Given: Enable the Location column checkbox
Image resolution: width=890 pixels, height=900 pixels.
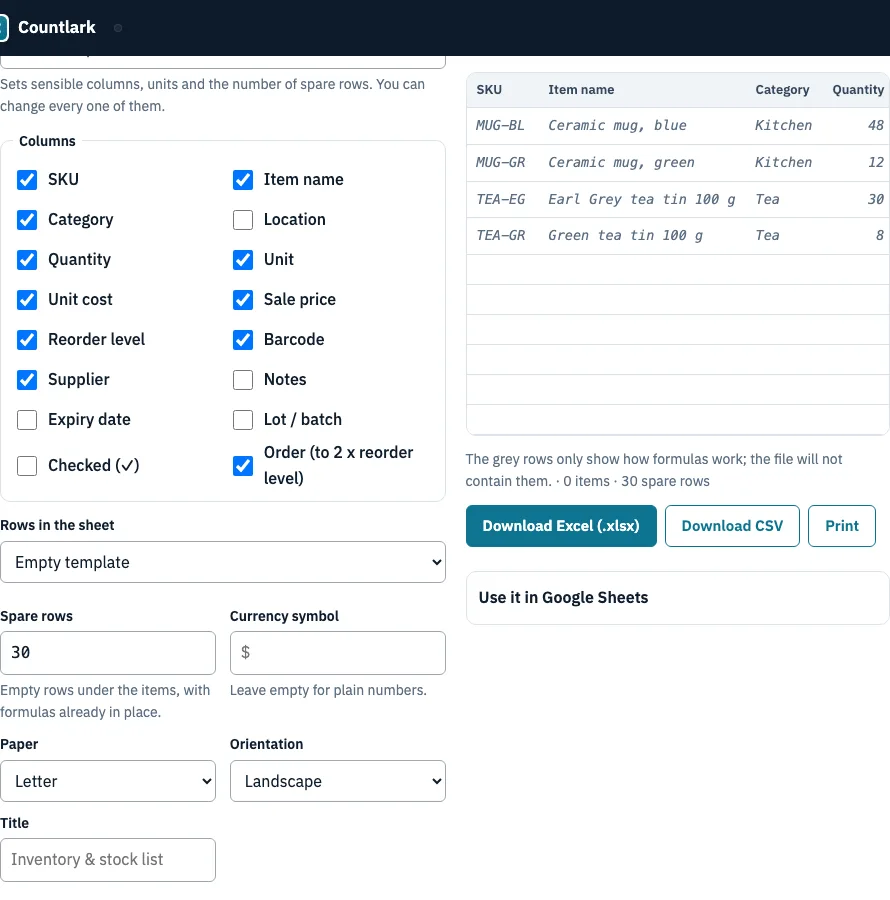Looking at the screenshot, I should (243, 220).
